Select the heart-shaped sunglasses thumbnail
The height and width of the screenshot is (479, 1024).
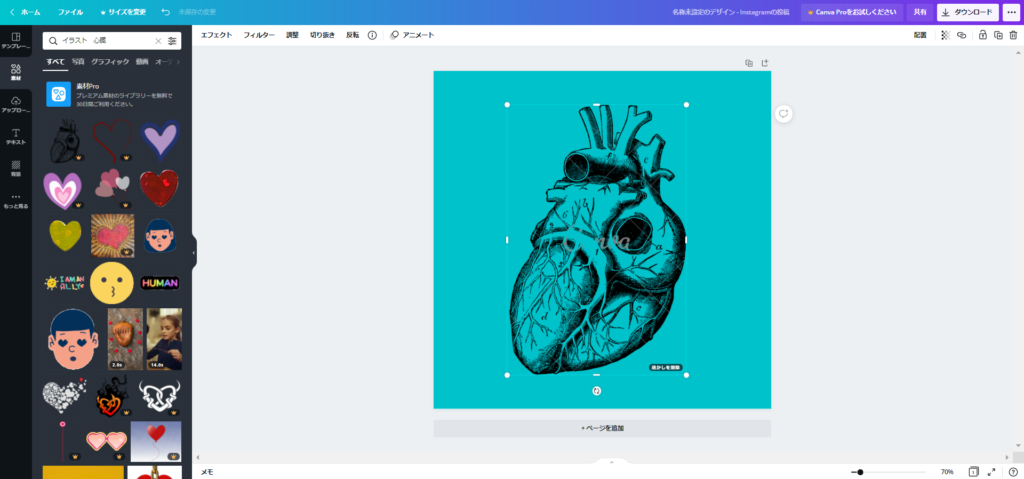106,442
